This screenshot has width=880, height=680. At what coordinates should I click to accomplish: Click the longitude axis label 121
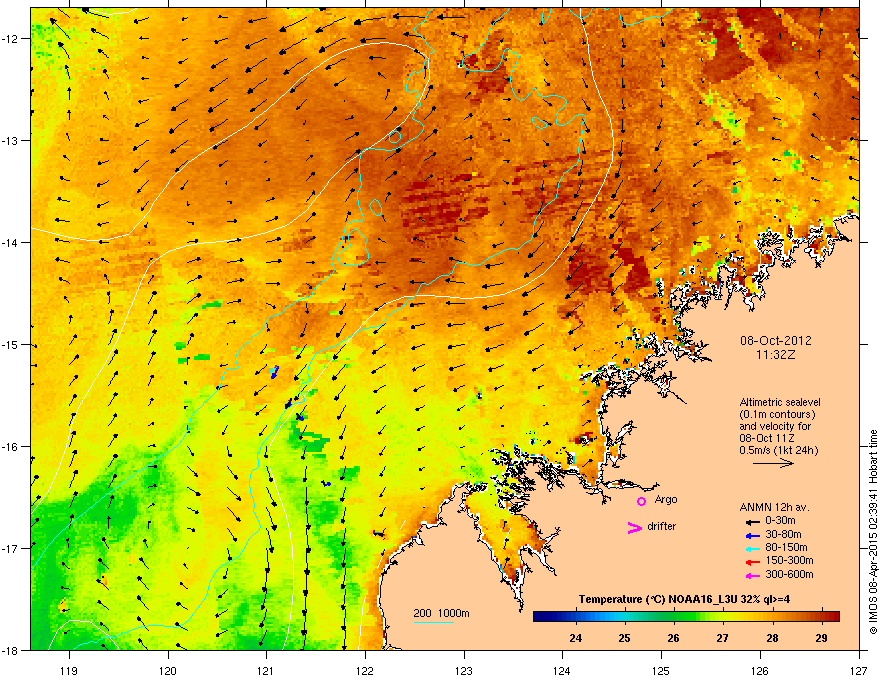(266, 670)
